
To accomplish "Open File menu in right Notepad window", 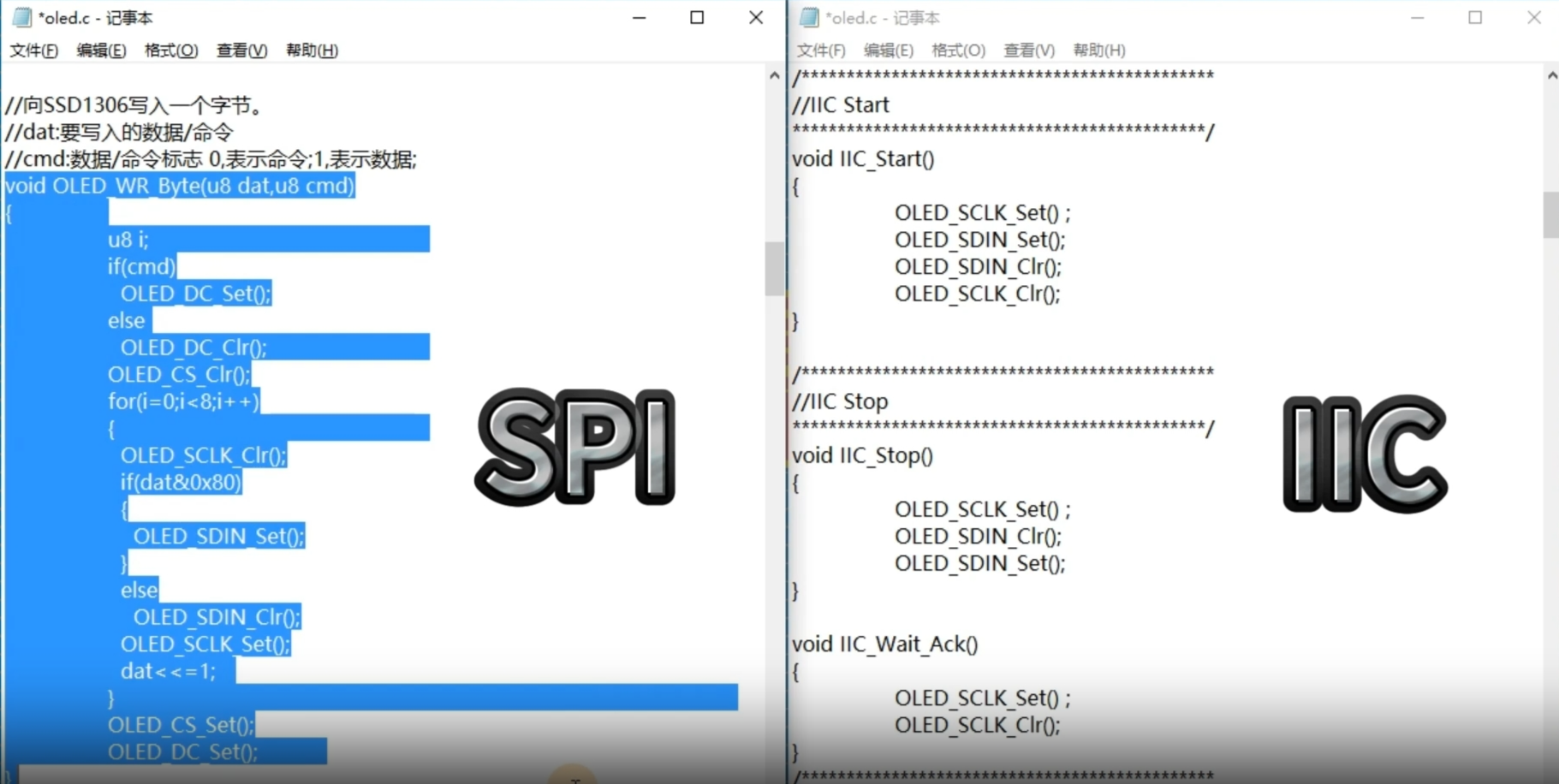I will click(x=821, y=50).
